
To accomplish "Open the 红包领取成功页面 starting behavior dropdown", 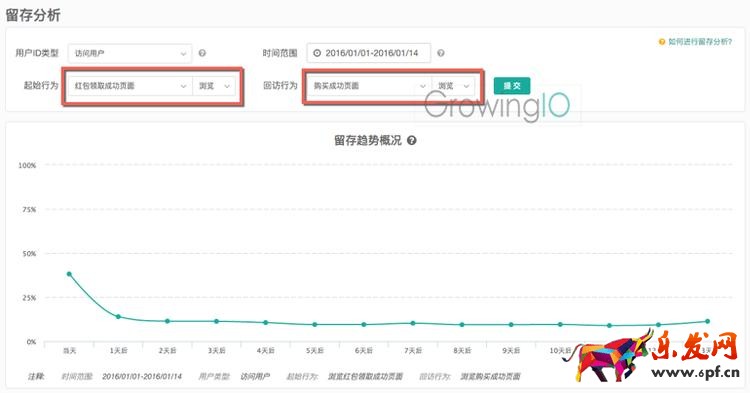I will tap(130, 86).
